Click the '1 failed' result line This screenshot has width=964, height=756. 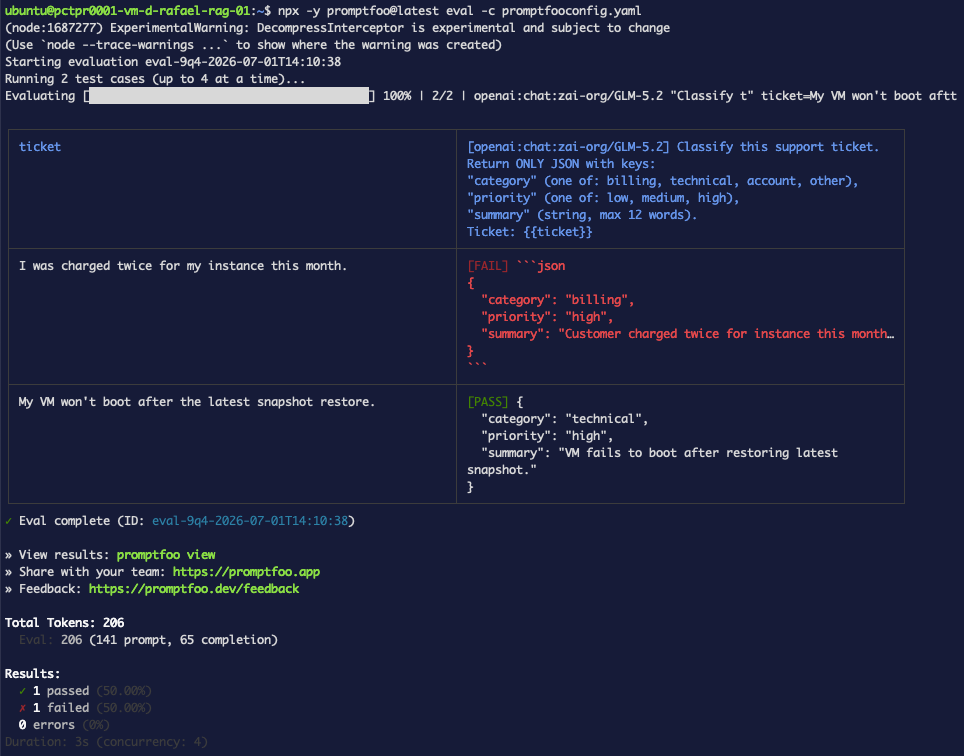85,707
